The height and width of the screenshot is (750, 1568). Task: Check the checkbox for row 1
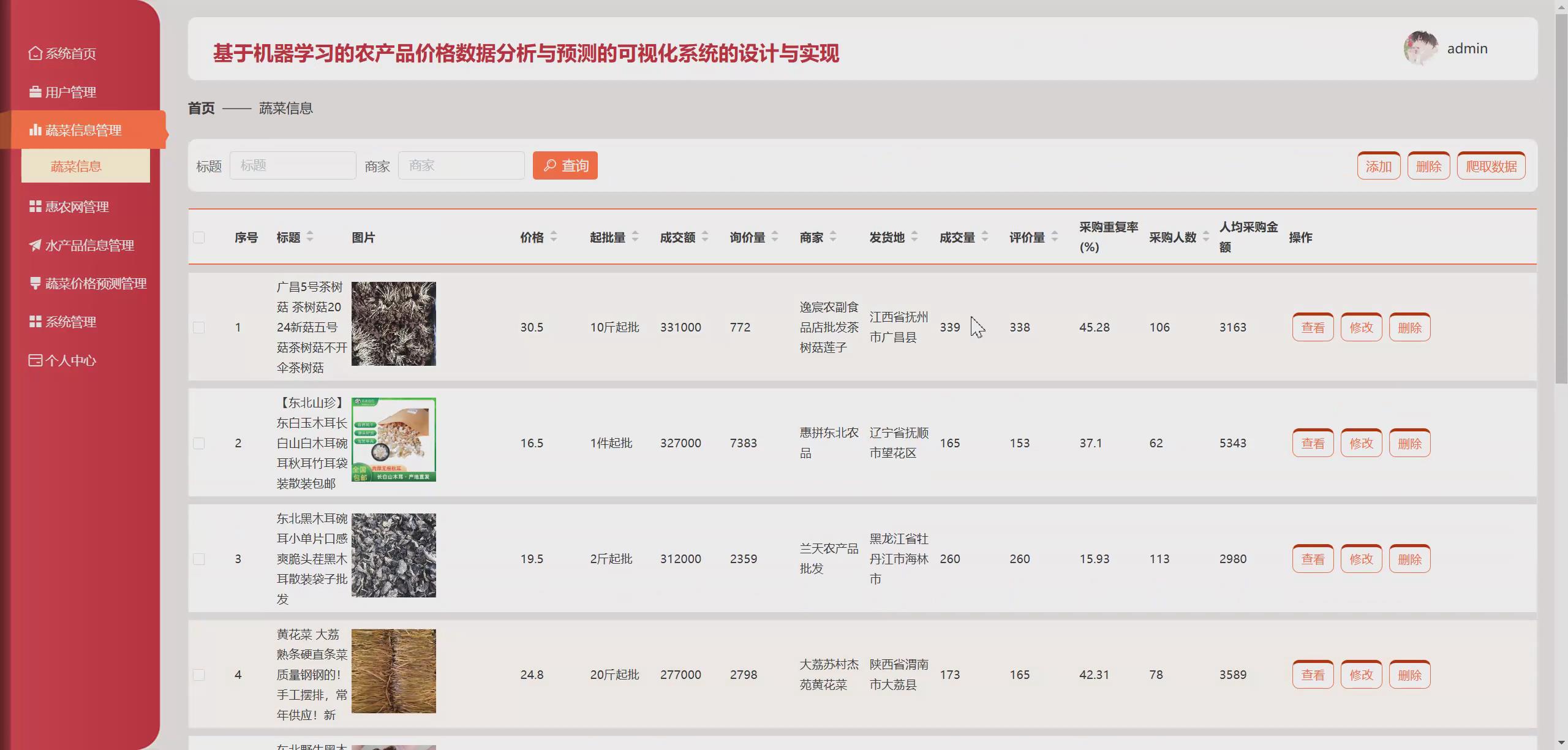click(x=199, y=327)
